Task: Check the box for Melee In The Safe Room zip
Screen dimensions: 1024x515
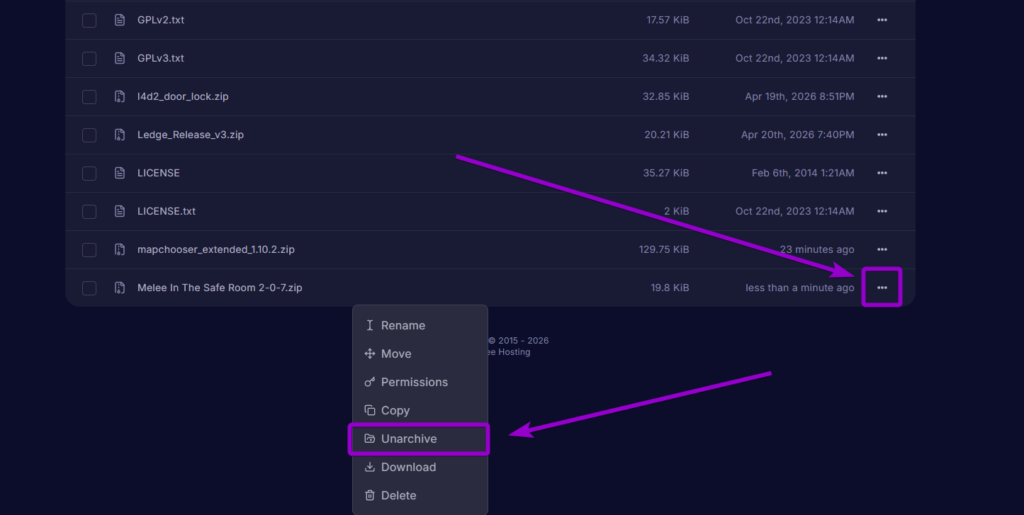Action: pos(89,288)
